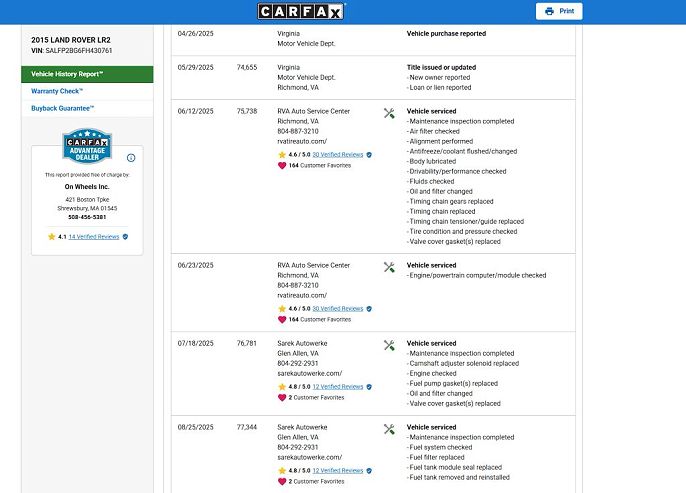This screenshot has height=493, width=686.
Task: Click phone number 804-887-3210 in 06/12/2025 entry
Action: (x=298, y=131)
